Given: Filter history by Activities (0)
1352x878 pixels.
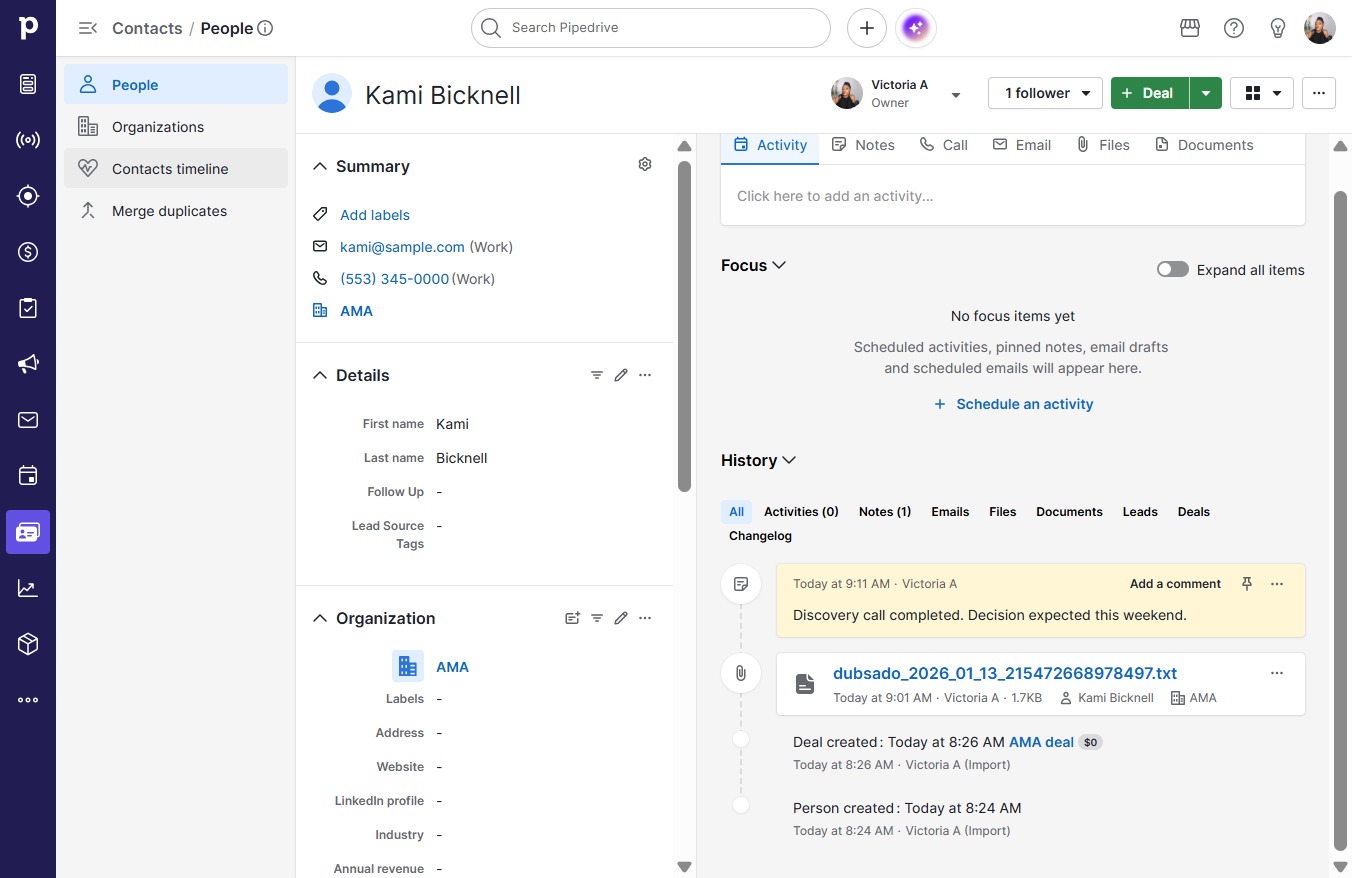Looking at the screenshot, I should click(801, 511).
